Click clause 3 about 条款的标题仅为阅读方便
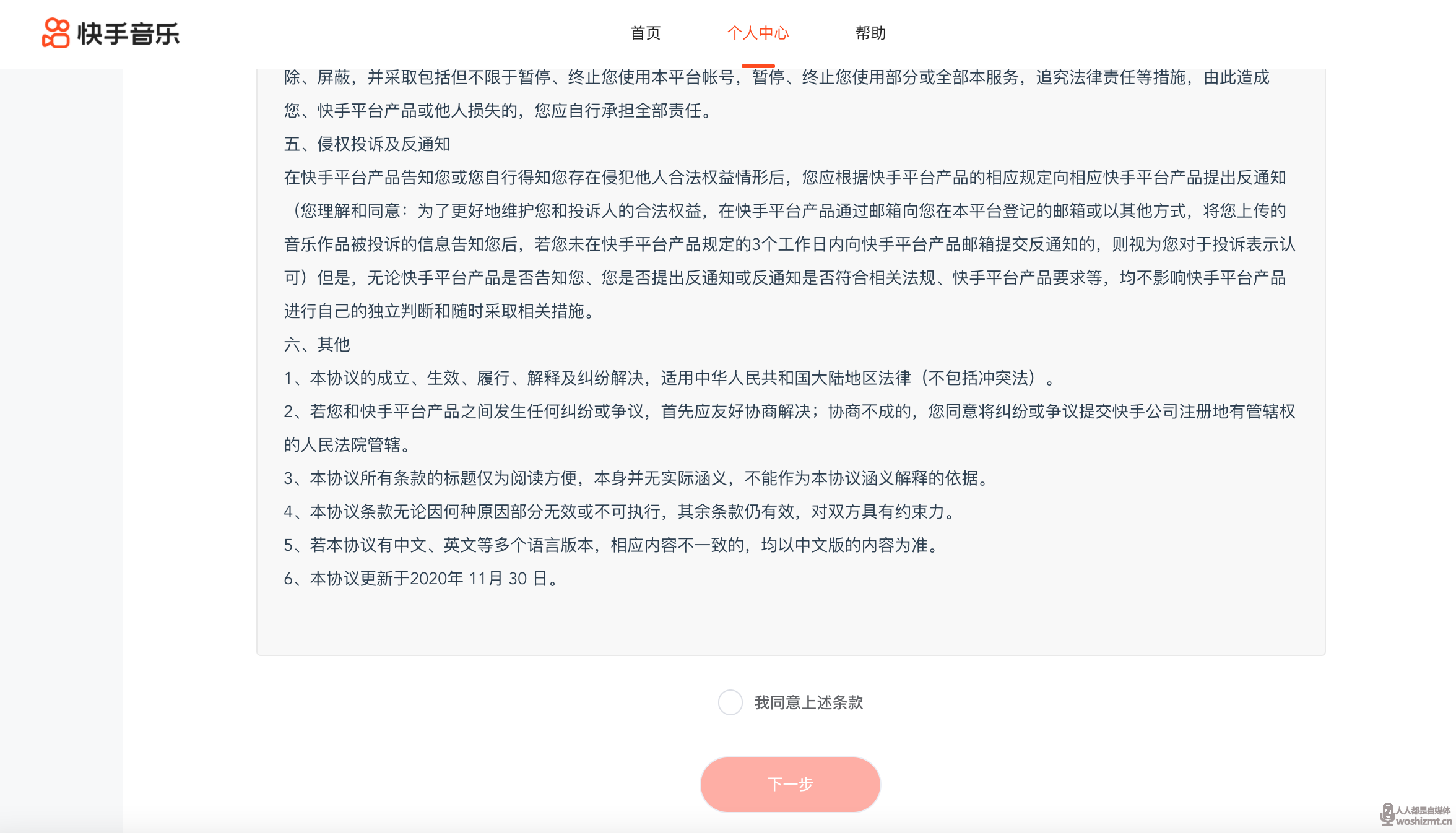This screenshot has height=833, width=1456. [638, 478]
